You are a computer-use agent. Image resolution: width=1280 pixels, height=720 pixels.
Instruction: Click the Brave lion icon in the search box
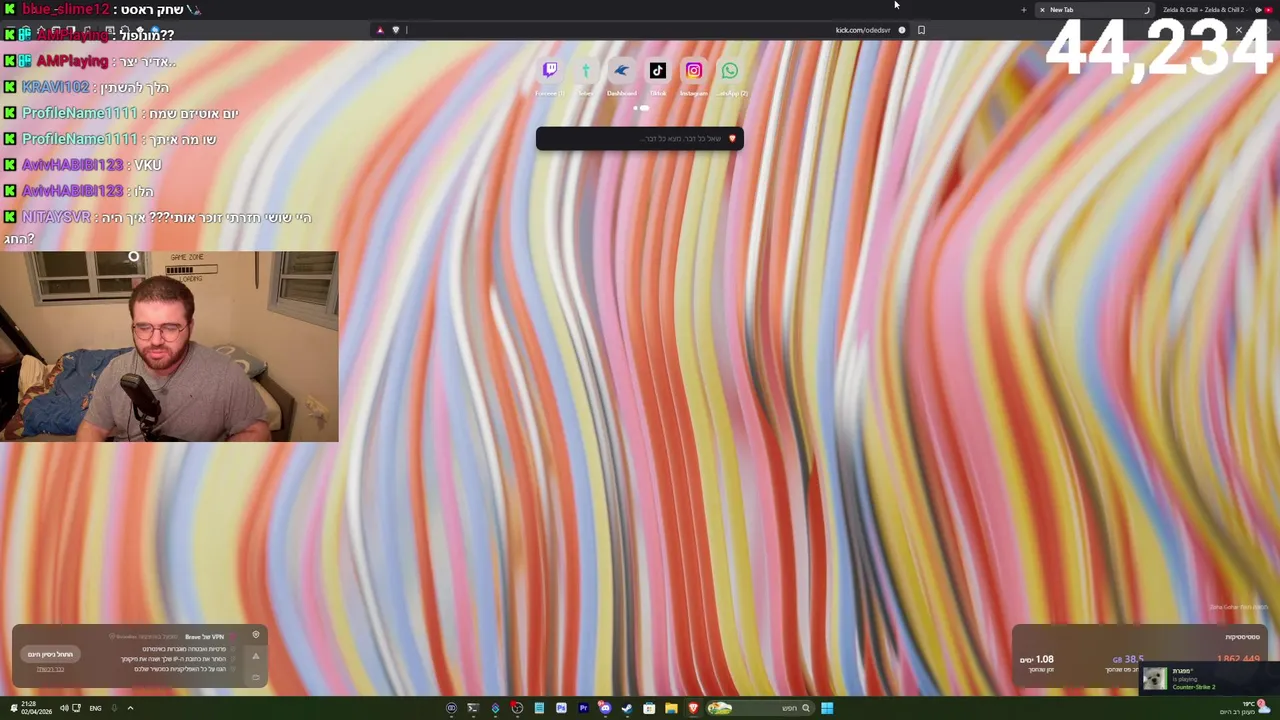click(732, 139)
